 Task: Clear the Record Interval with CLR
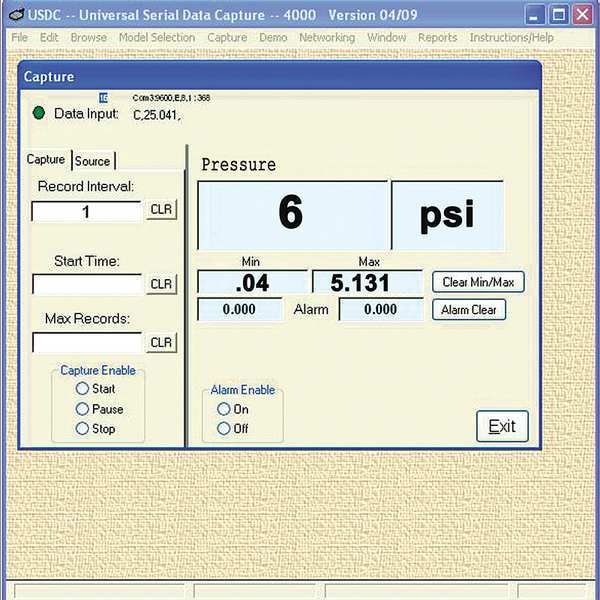pyautogui.click(x=161, y=211)
